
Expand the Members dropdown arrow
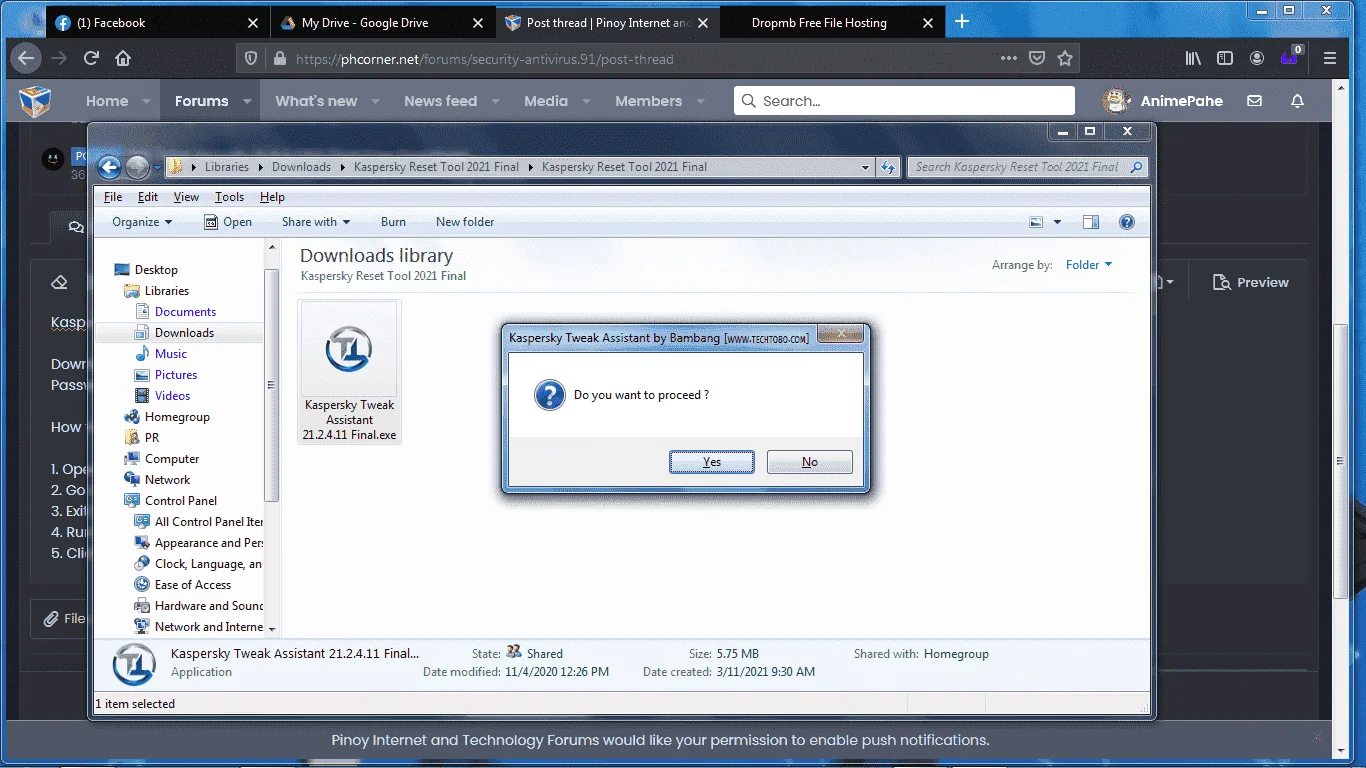click(701, 101)
